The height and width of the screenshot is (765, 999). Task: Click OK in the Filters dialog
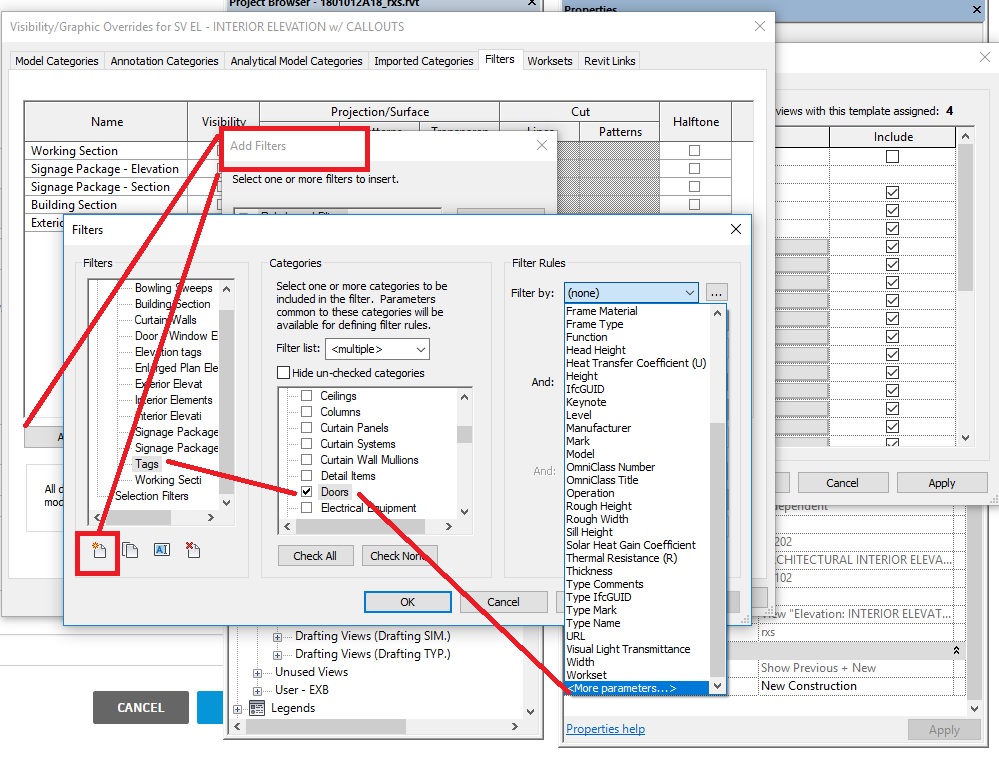pos(407,602)
